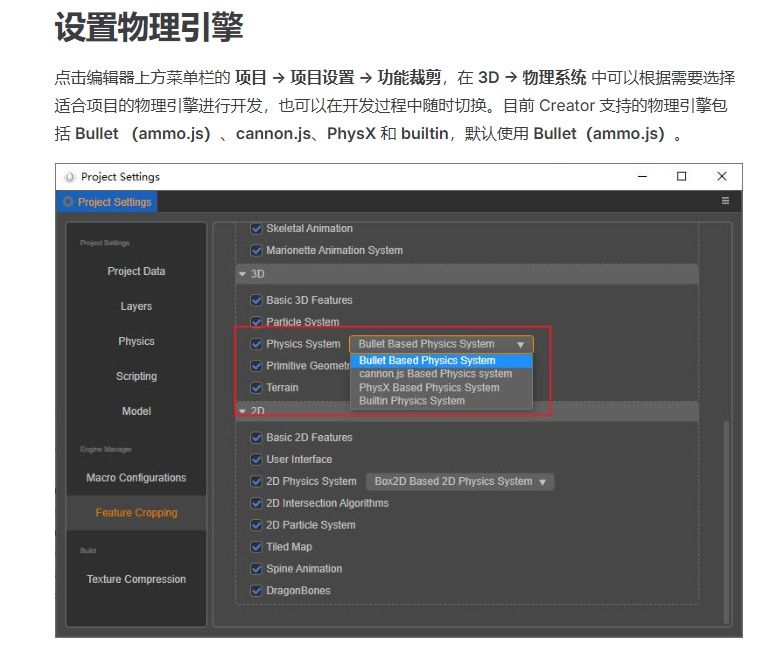Open the Box2D Based 2D Physics dropdown
Image resolution: width=779 pixels, height=667 pixels.
point(460,481)
